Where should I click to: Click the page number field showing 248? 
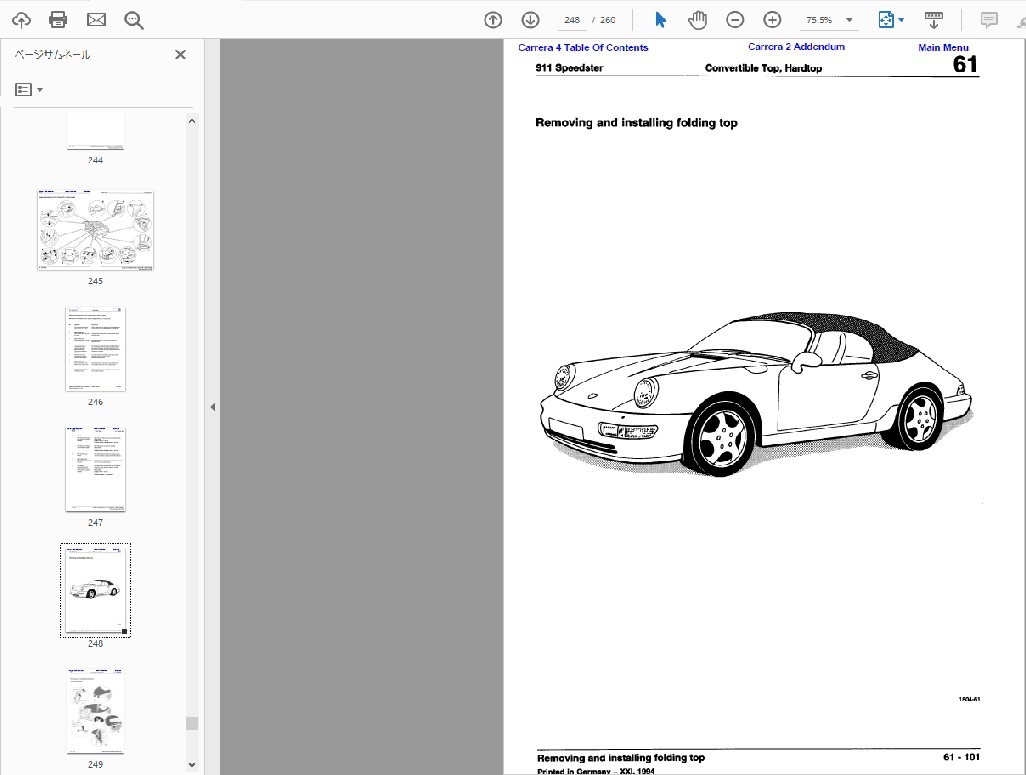click(572, 20)
